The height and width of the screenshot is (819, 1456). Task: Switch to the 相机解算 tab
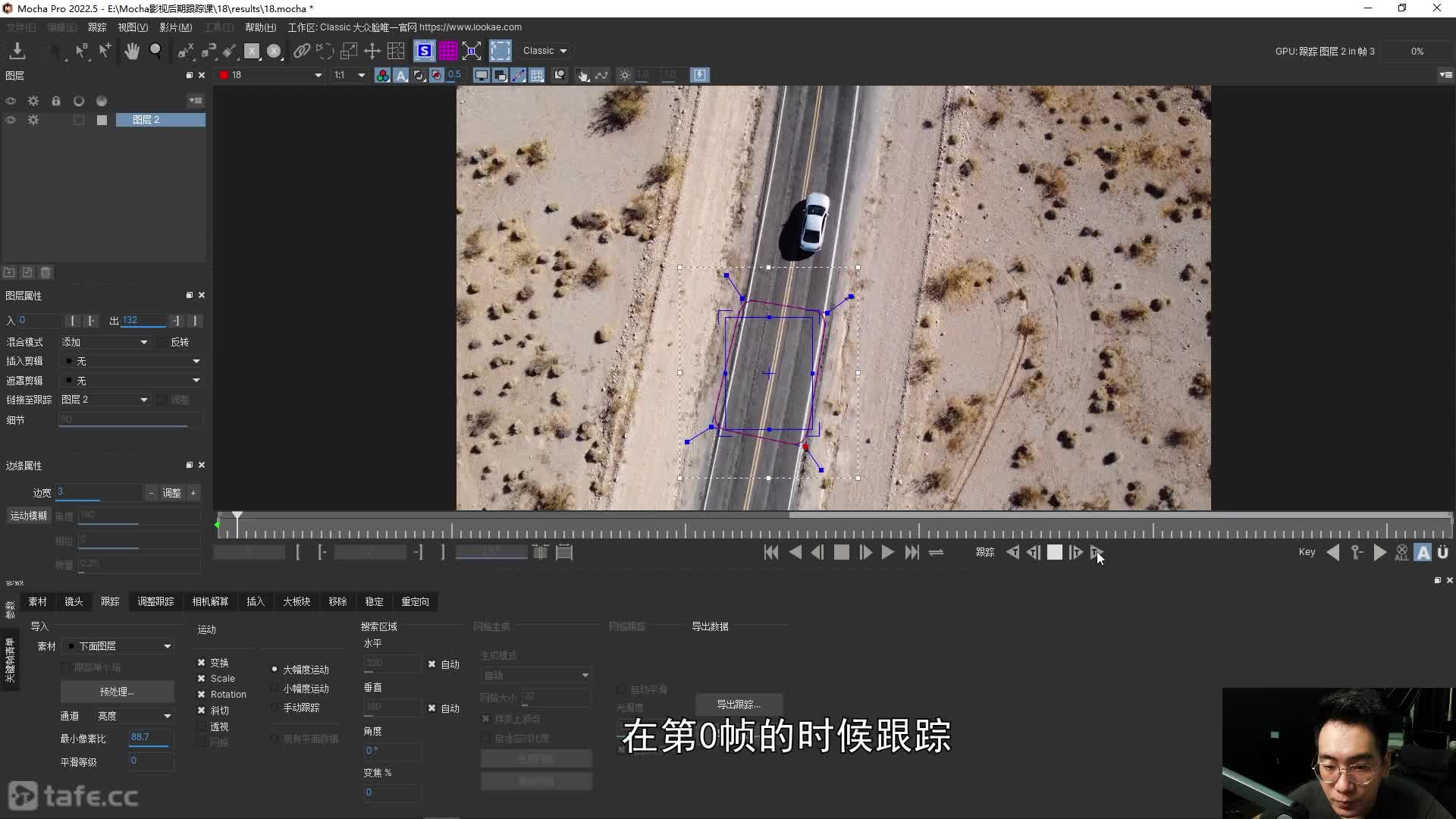tap(210, 601)
